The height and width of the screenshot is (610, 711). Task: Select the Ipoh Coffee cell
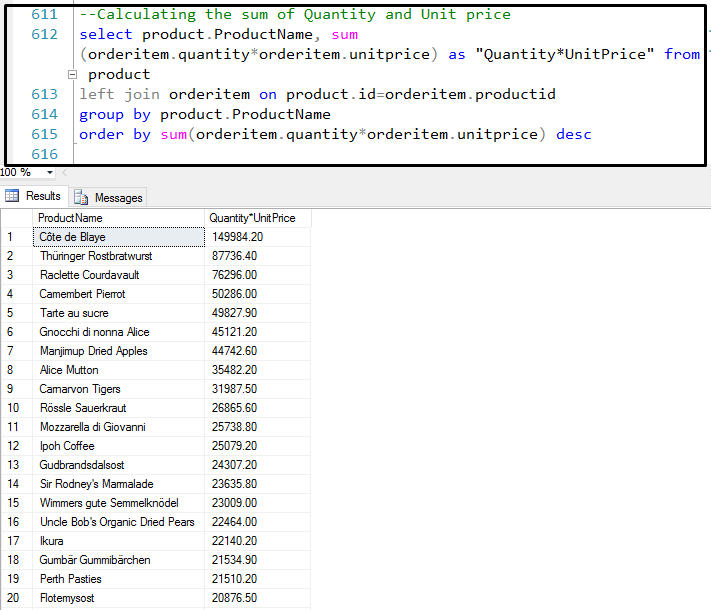[118, 446]
